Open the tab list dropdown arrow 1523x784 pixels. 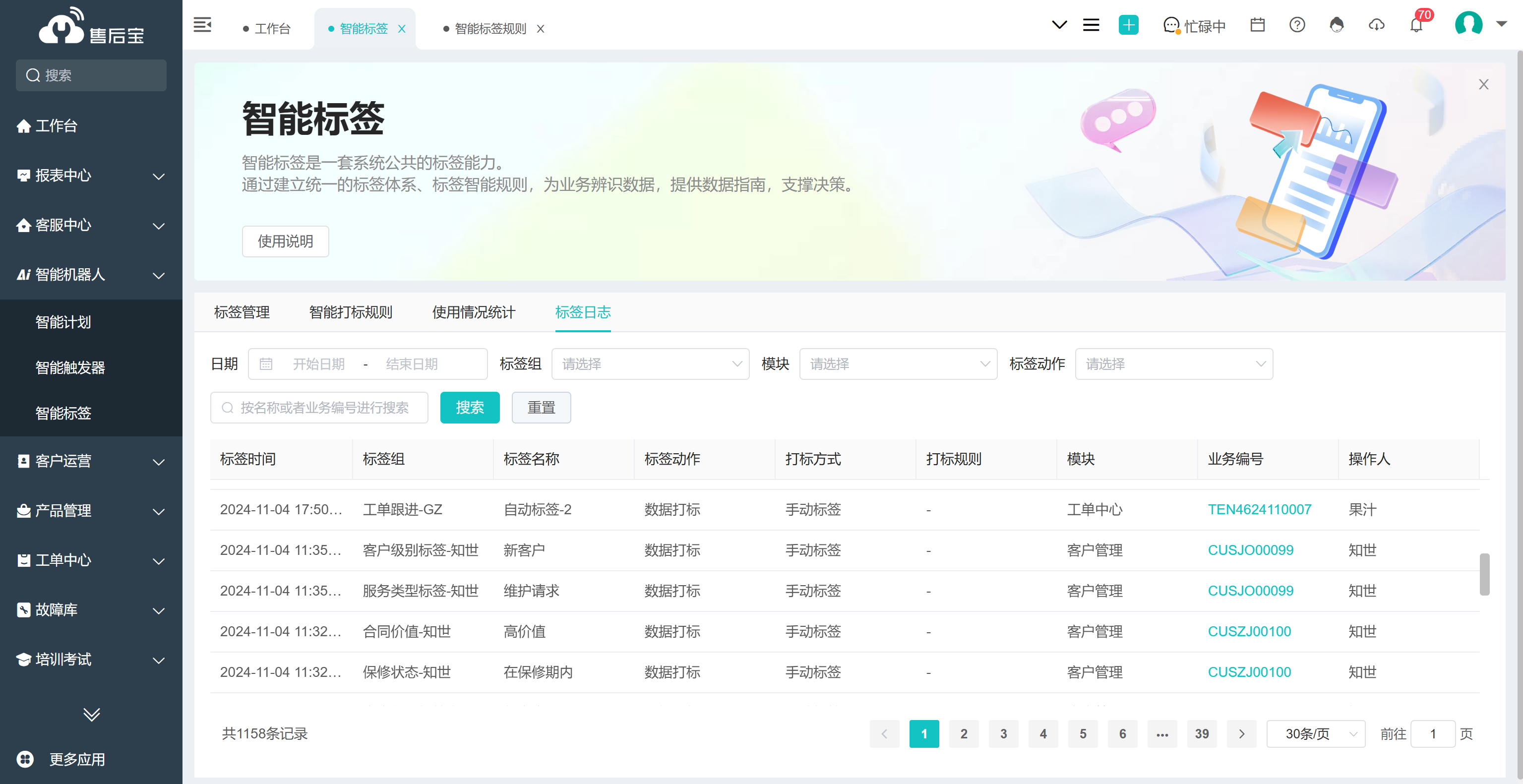pyautogui.click(x=1059, y=25)
